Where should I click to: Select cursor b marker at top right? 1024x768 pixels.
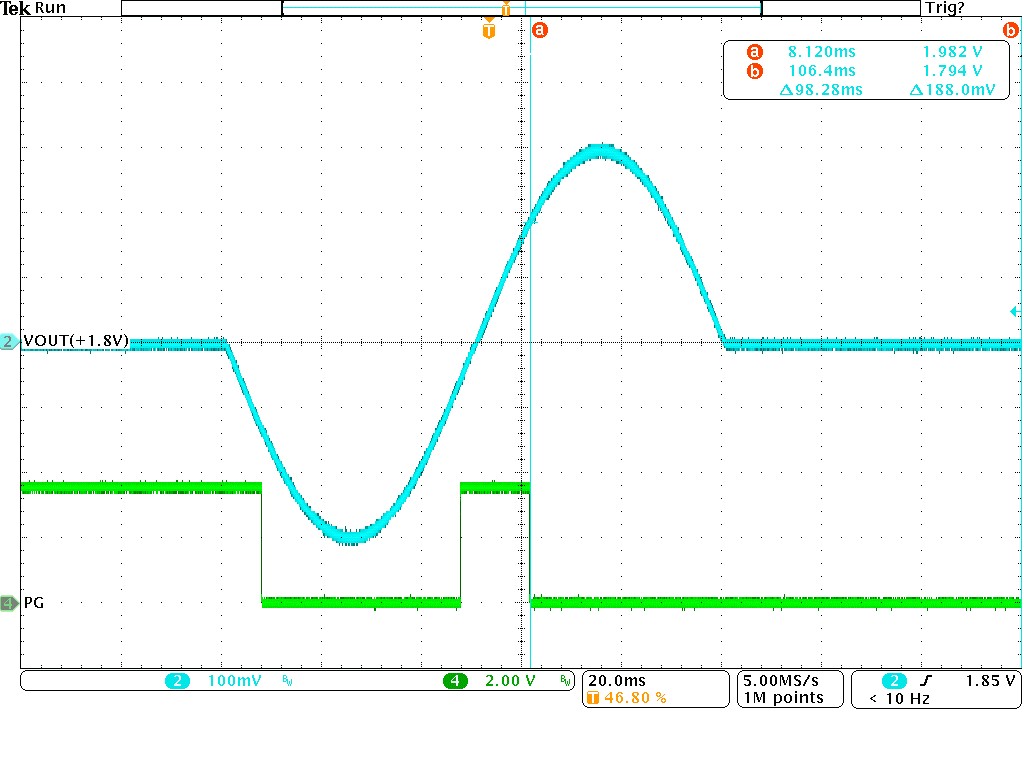[1010, 31]
